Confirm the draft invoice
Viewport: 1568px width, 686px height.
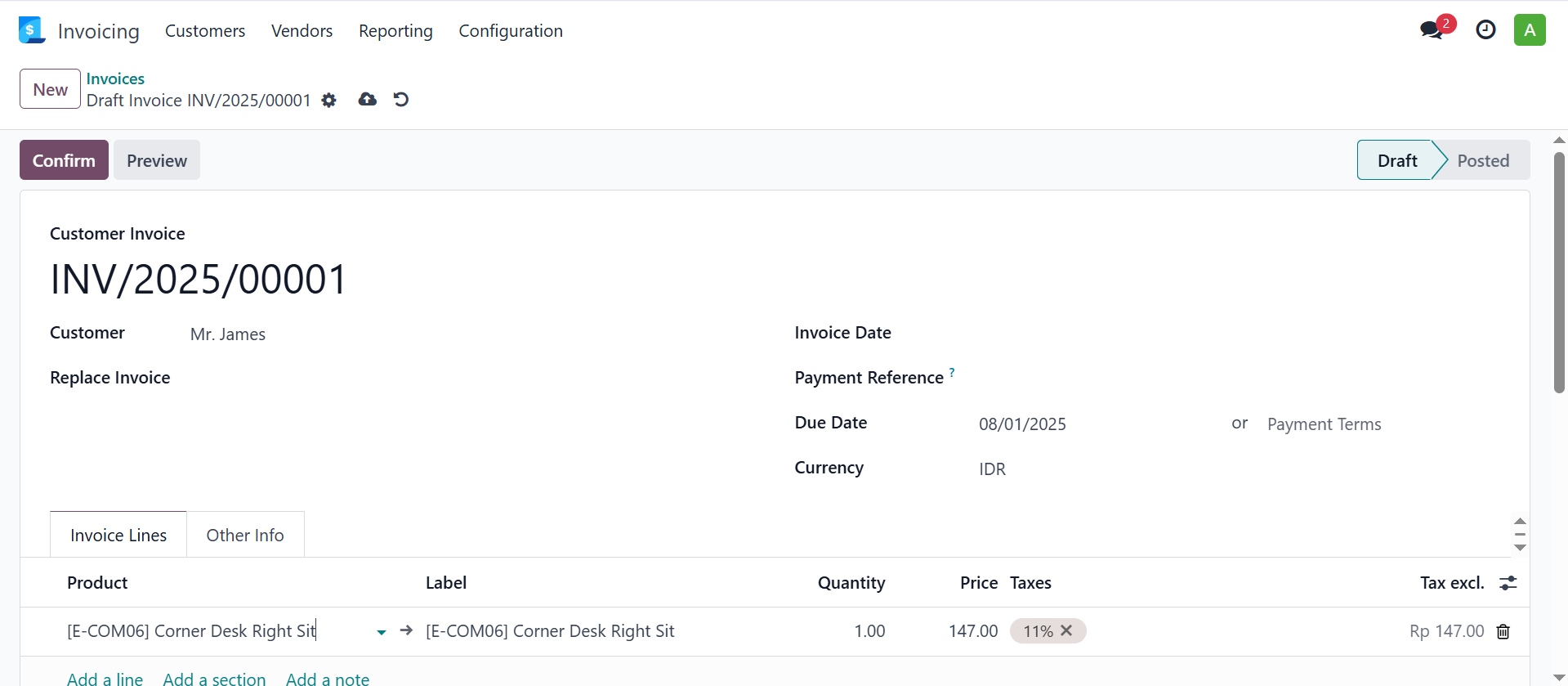coord(64,160)
